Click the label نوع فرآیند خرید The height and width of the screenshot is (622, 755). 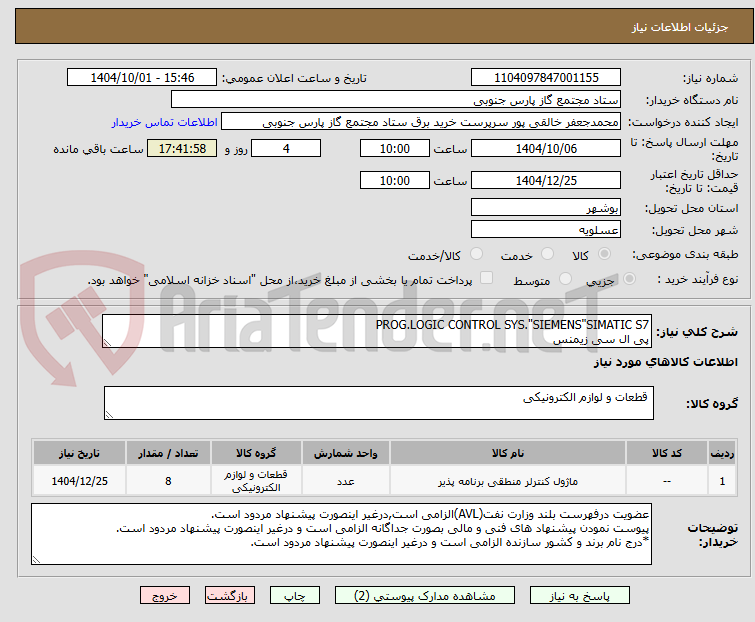click(698, 279)
